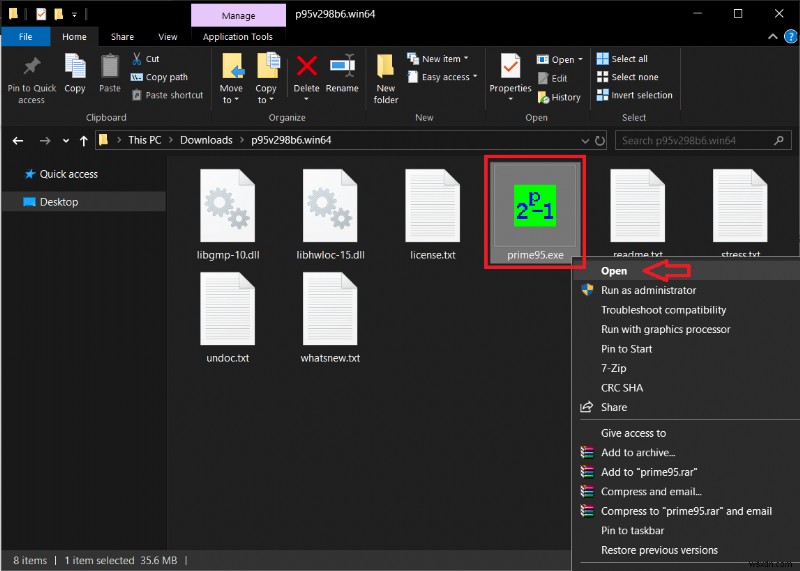This screenshot has width=800, height=571.
Task: Select Quick access in navigation pane
Action: [61, 174]
